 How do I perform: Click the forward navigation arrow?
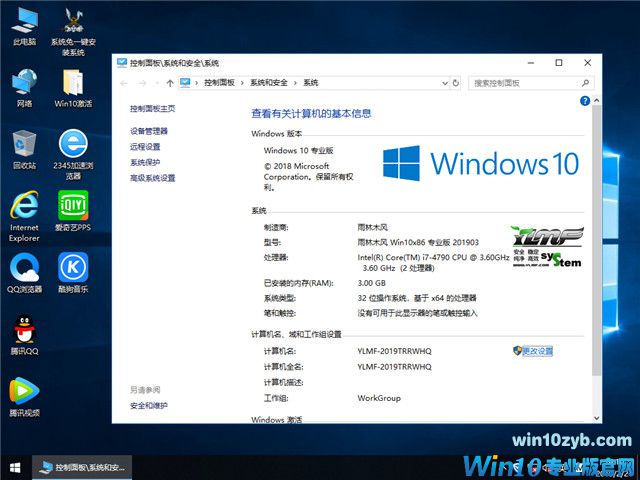point(142,83)
